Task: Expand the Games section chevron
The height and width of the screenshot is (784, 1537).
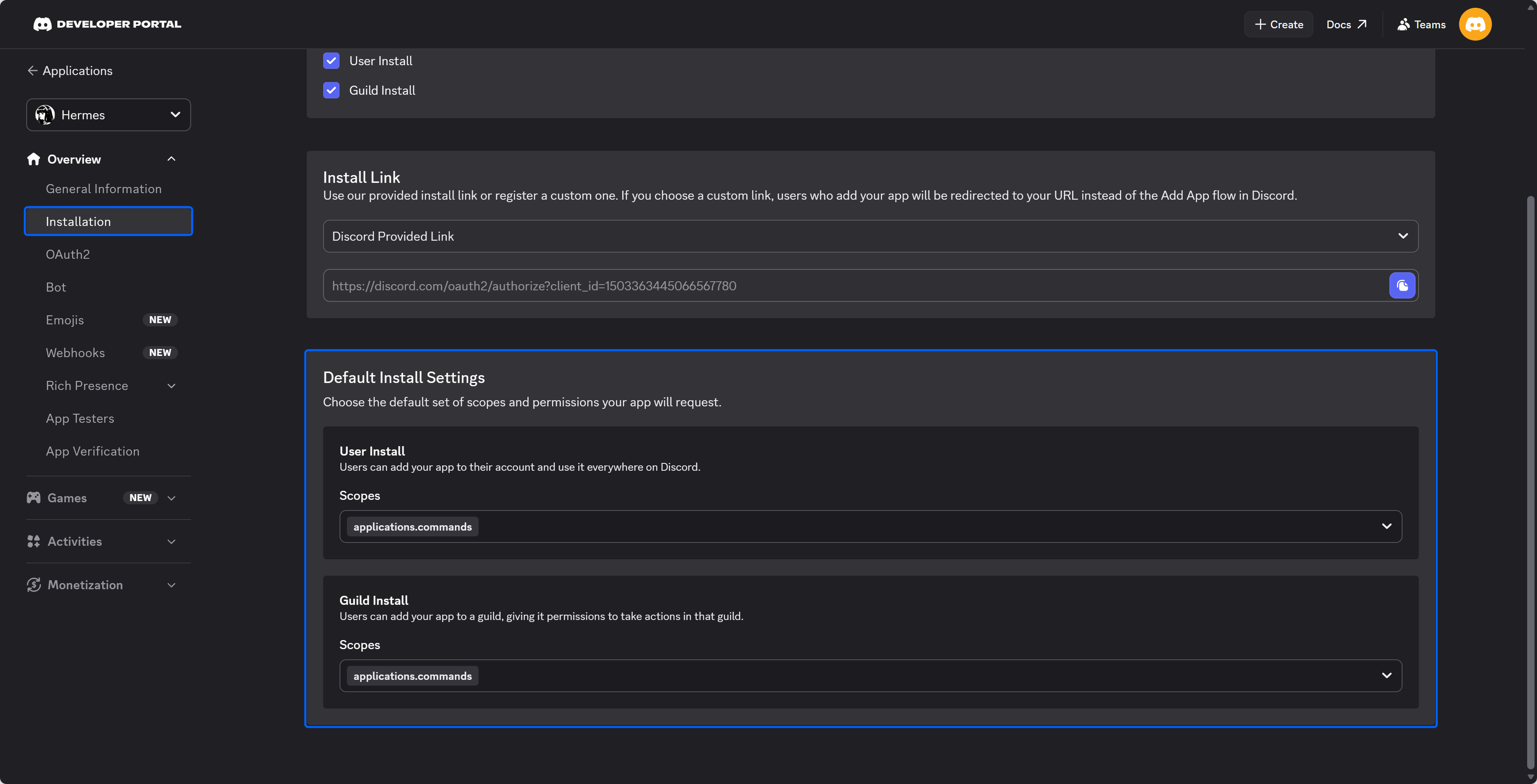Action: point(171,498)
